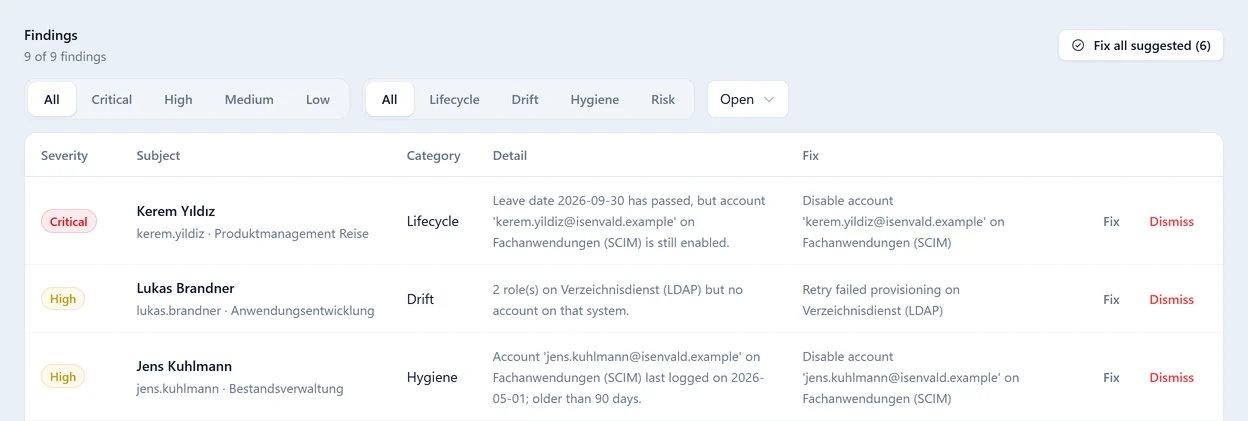1248x421 pixels.
Task: Click the High badge on Lukas Brandner row
Action: 63,299
